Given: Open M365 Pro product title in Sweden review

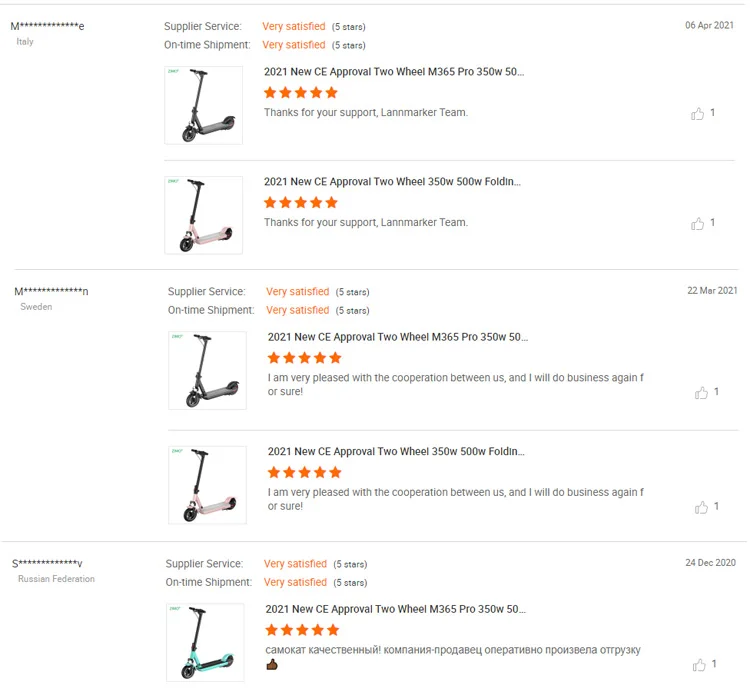Looking at the screenshot, I should point(398,337).
